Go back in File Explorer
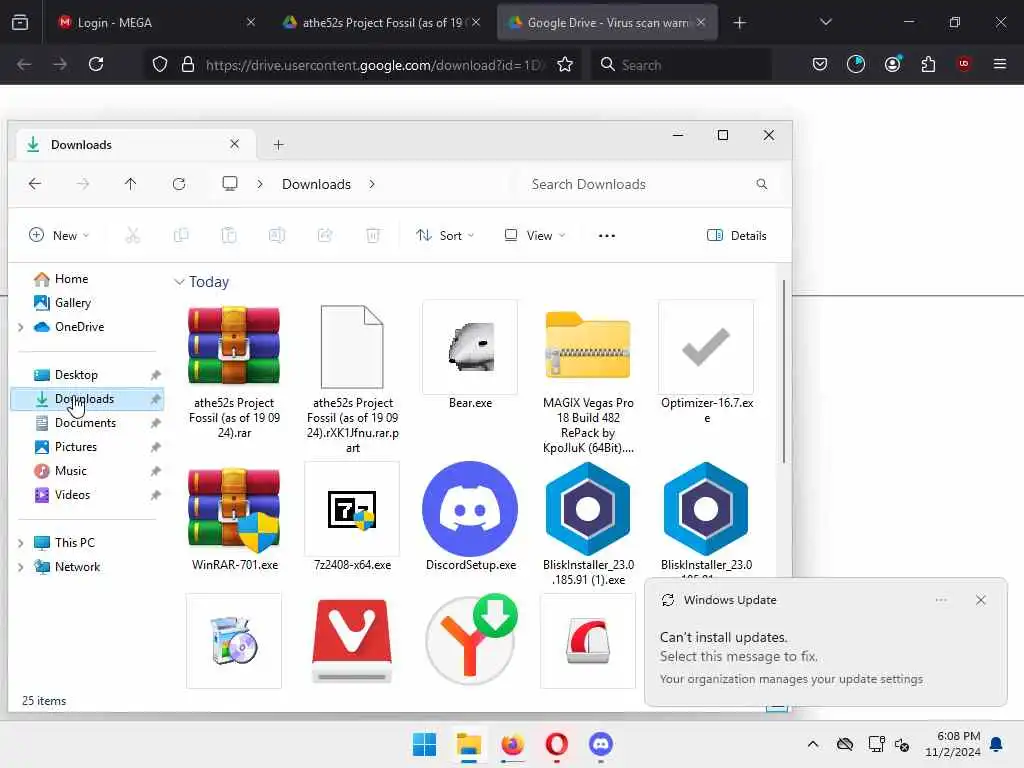 coord(35,184)
